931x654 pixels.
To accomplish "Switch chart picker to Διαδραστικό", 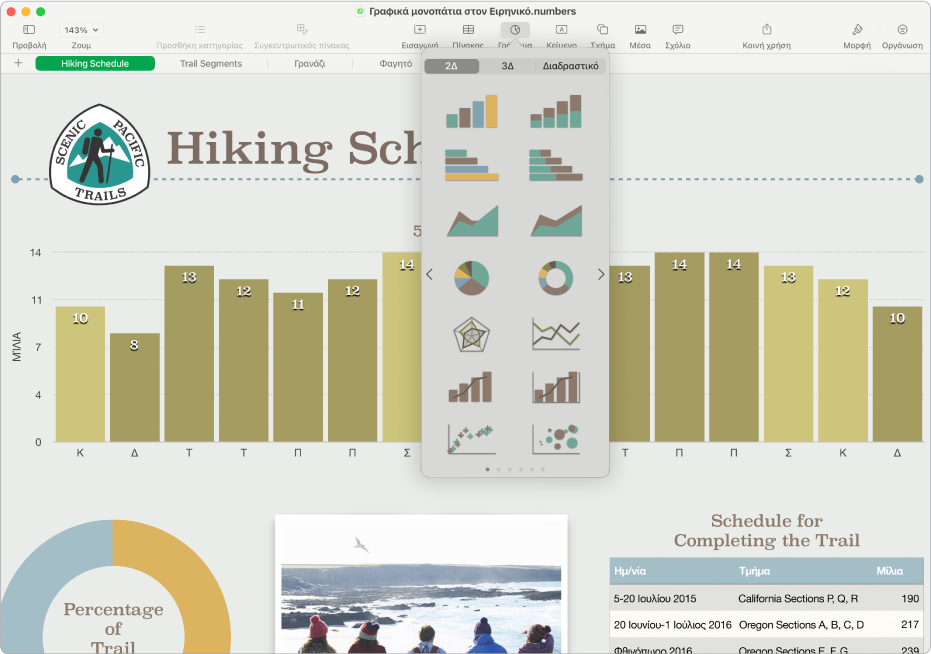I will coord(570,67).
